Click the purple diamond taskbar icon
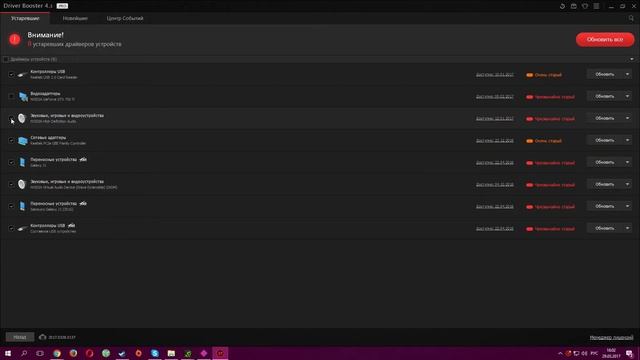This screenshot has width=640, height=360. (204, 353)
